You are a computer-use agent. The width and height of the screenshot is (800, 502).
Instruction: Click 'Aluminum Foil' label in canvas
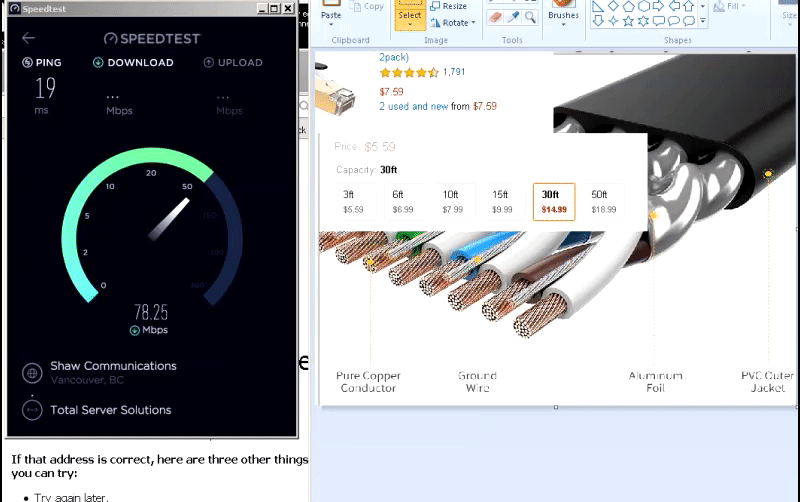click(656, 382)
